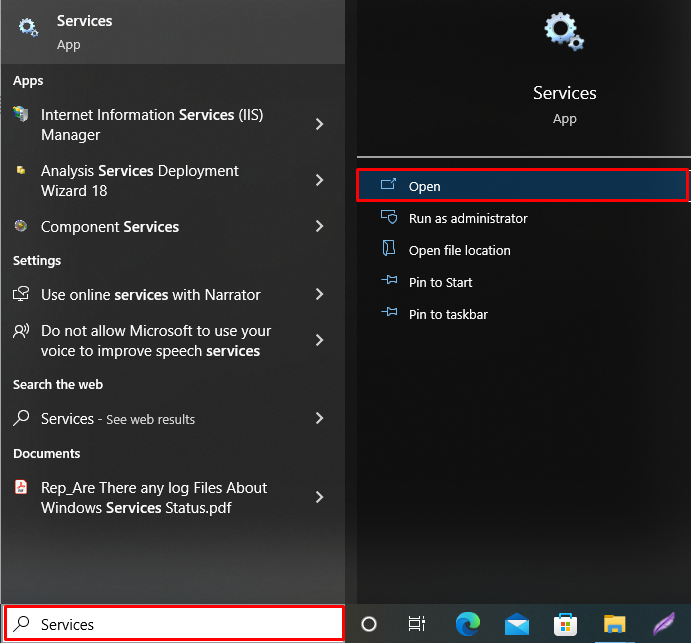The height and width of the screenshot is (643, 691).
Task: Expand Internet Information Services Manager result arrow
Action: [319, 124]
